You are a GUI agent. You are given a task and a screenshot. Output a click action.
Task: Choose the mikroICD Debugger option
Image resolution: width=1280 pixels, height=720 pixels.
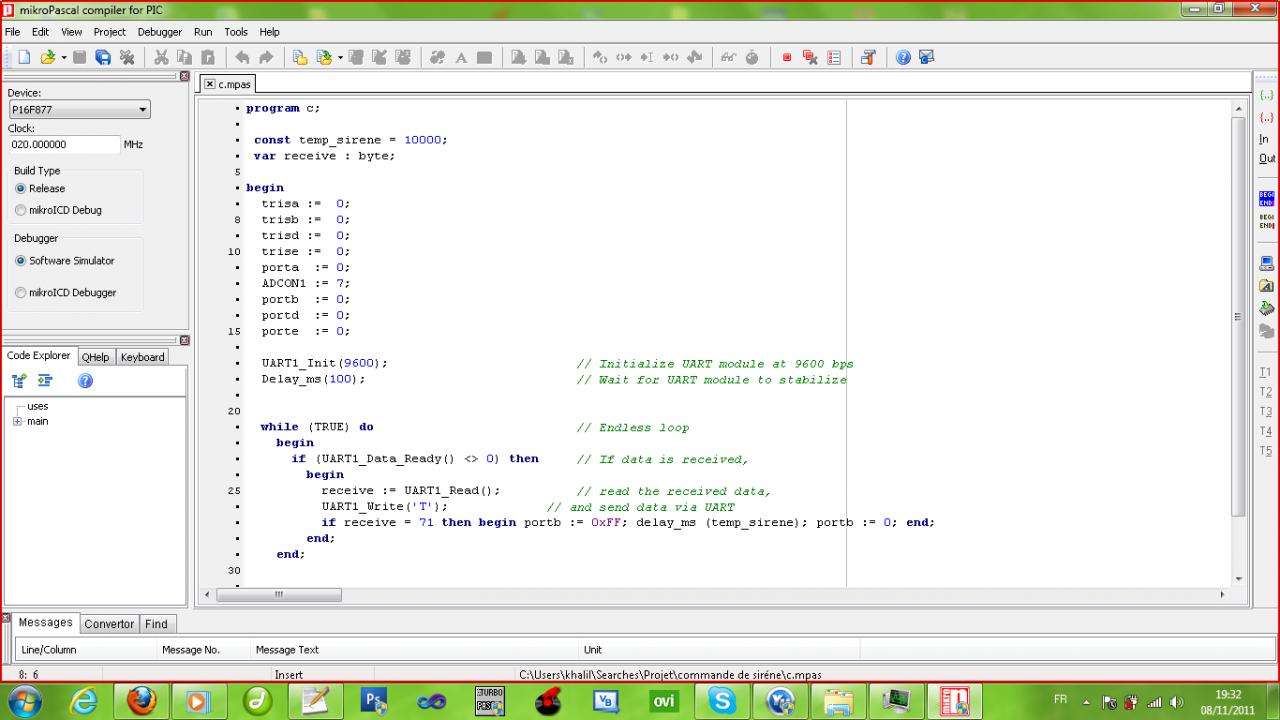(21, 293)
